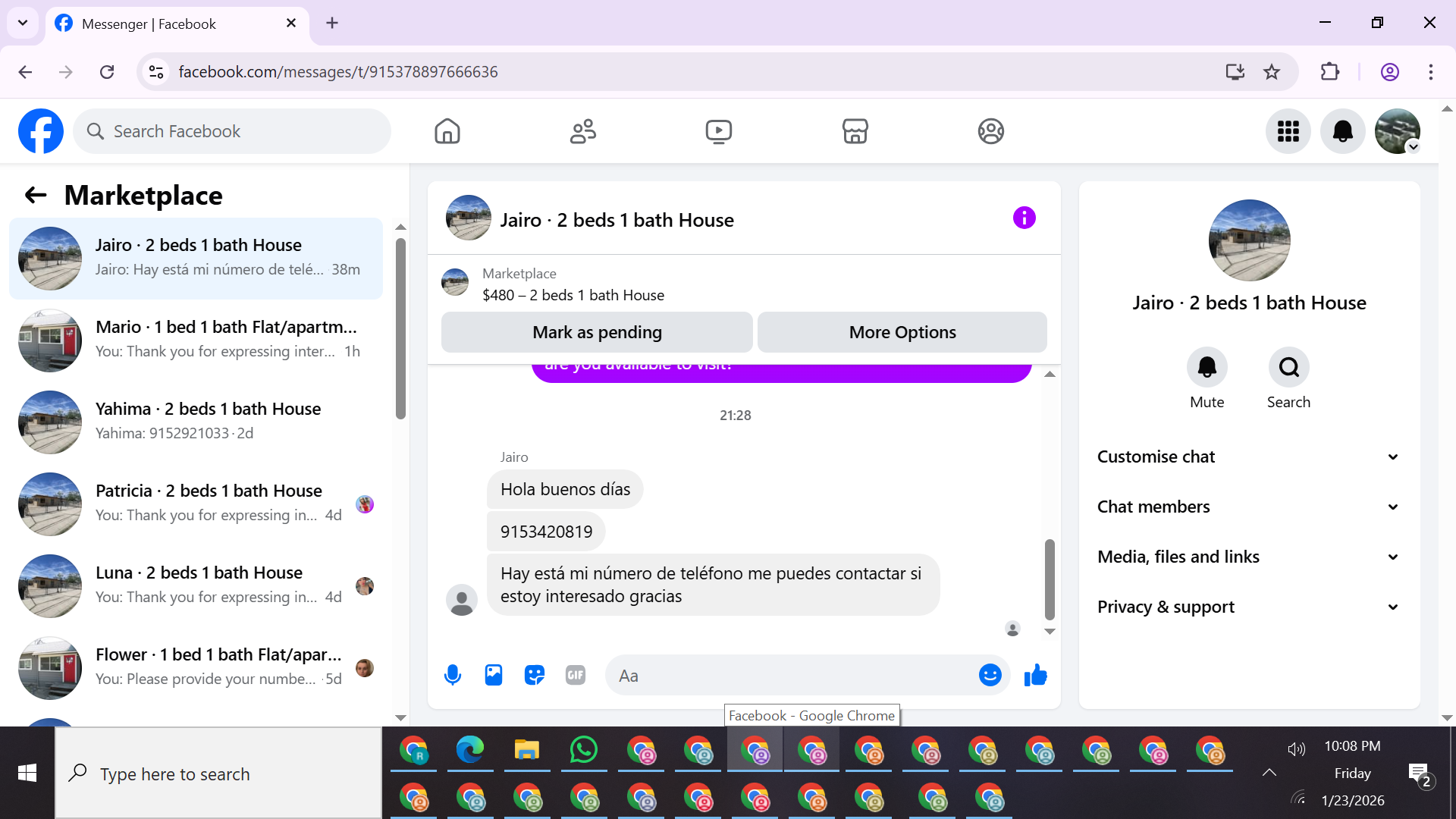1456x819 pixels.
Task: Open the Messenger apps grid menu
Action: tap(1288, 131)
